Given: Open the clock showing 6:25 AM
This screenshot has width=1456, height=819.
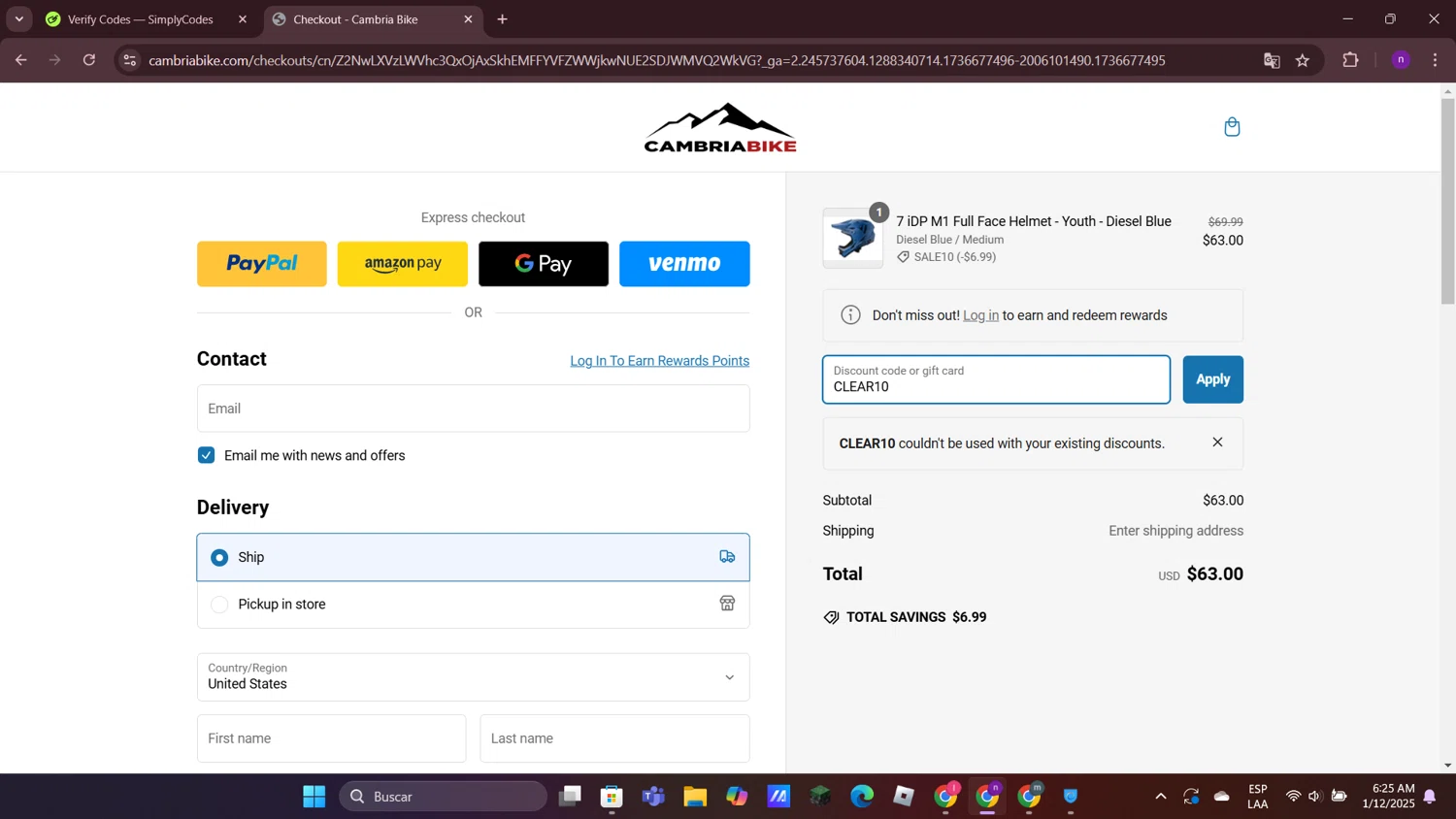Looking at the screenshot, I should point(1388,797).
